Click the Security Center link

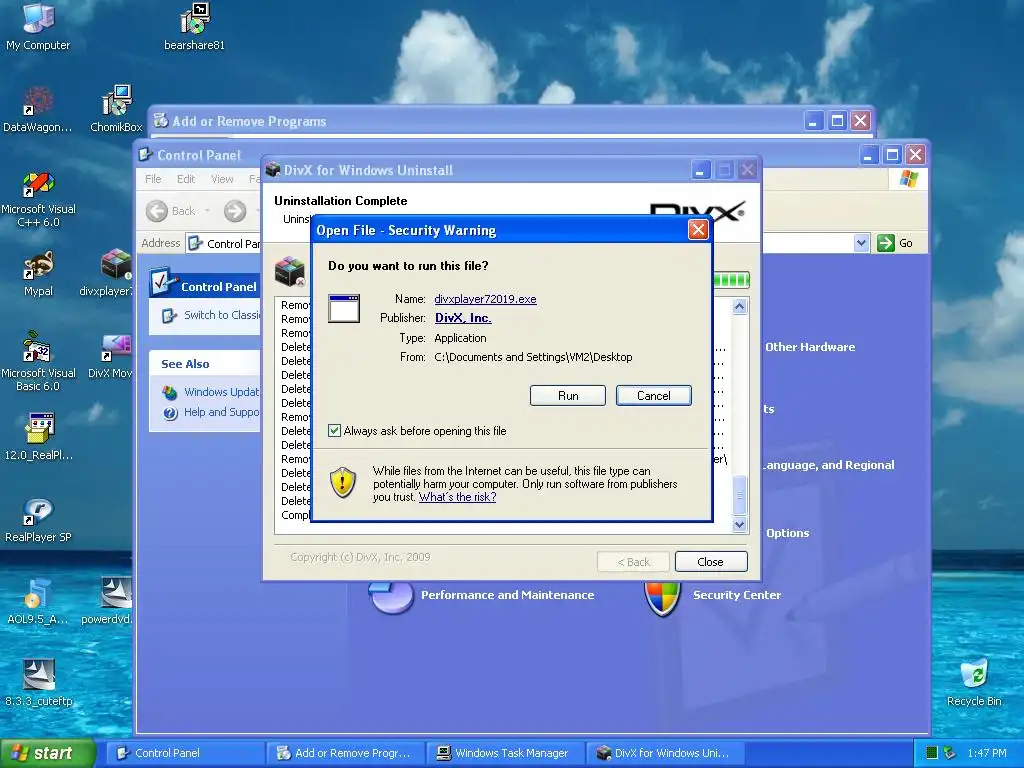pos(737,595)
